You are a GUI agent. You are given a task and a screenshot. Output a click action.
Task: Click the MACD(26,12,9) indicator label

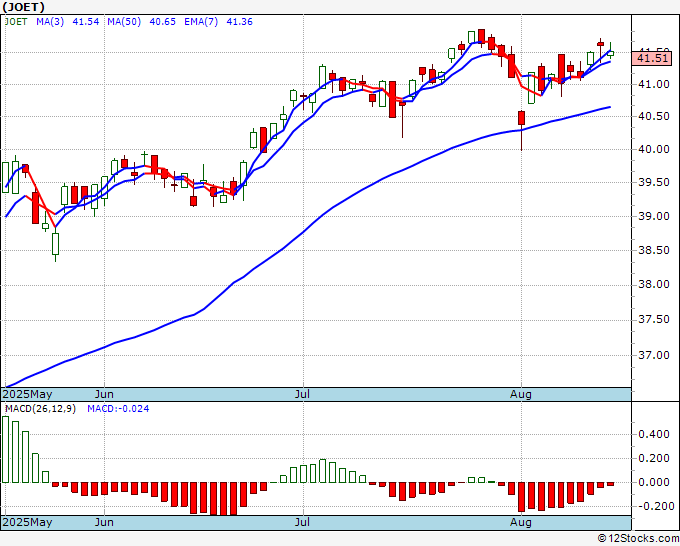[40, 409]
